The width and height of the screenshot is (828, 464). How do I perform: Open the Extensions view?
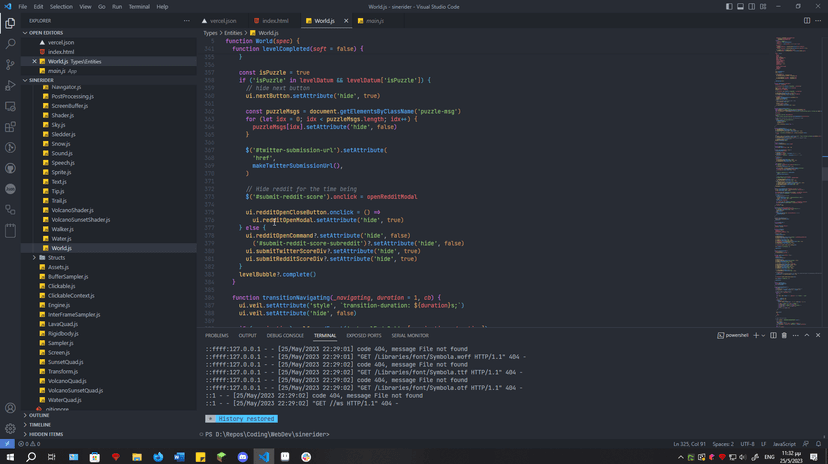(10, 127)
